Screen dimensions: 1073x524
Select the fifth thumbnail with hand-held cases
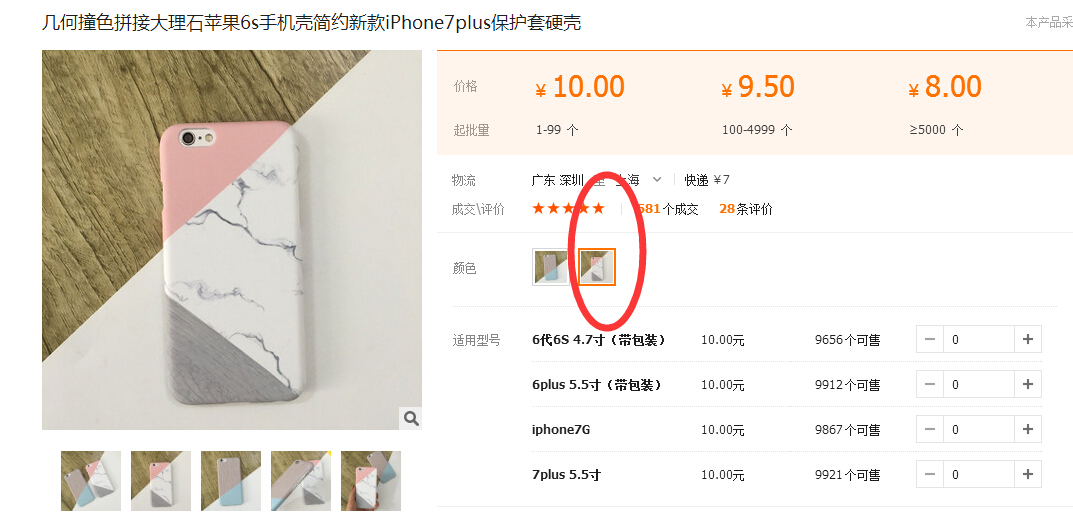coord(371,481)
